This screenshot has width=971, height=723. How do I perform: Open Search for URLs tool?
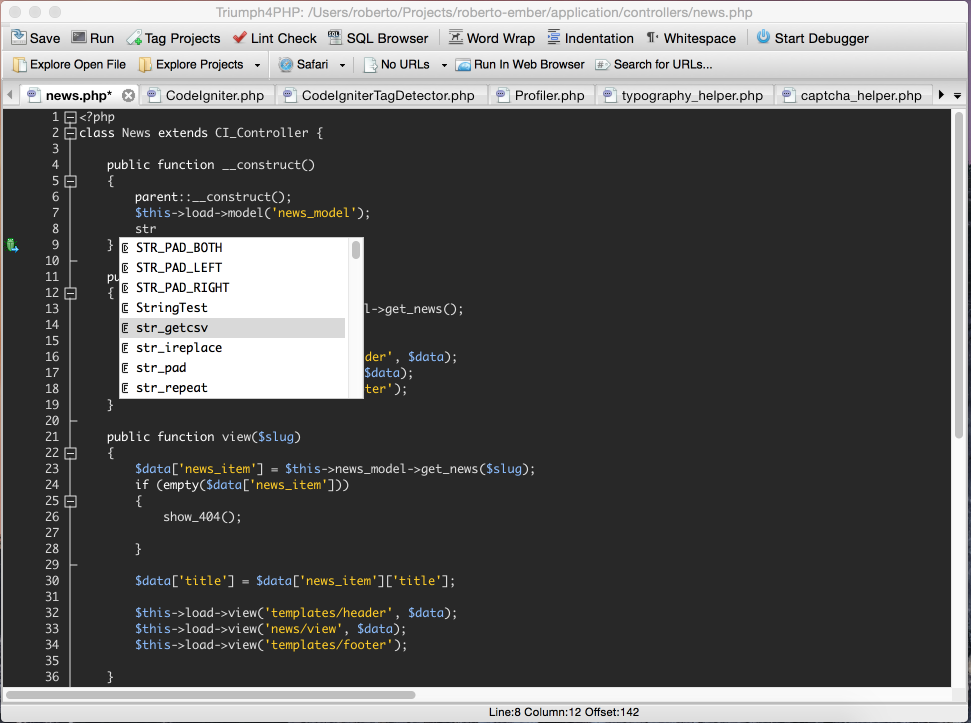[x=653, y=65]
